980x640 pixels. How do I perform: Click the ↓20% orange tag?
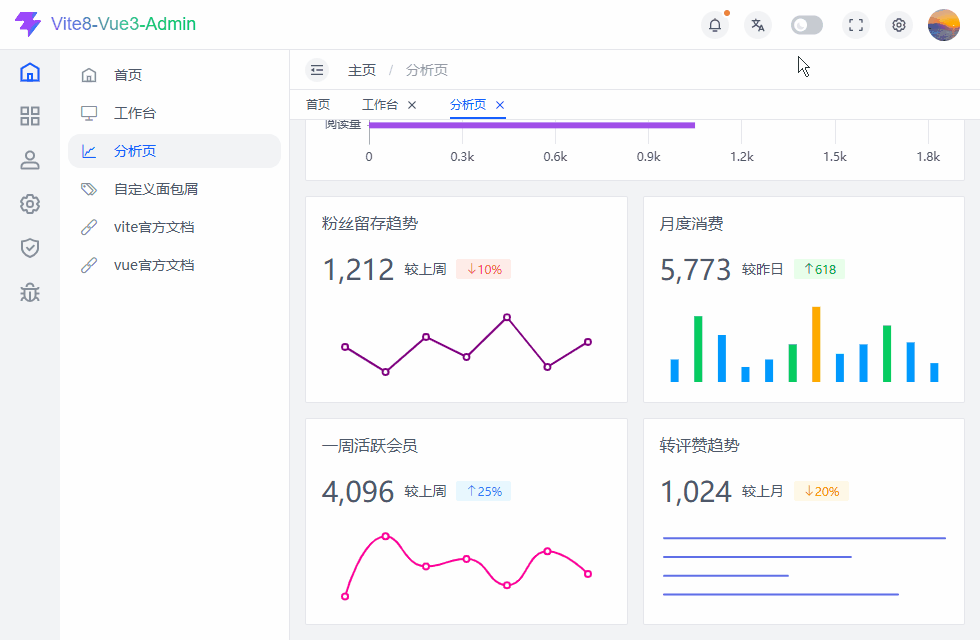(821, 491)
